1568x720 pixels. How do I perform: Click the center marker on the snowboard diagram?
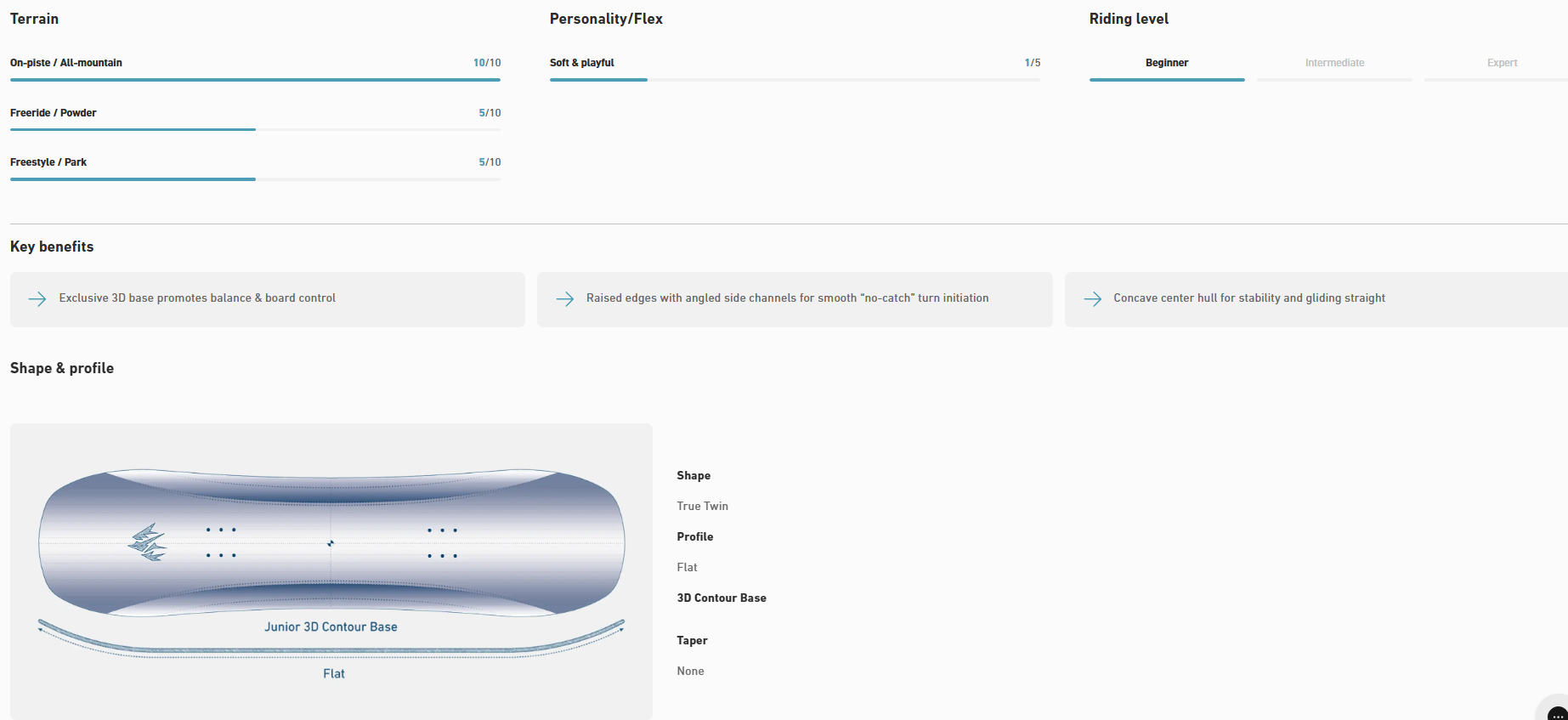pyautogui.click(x=331, y=543)
